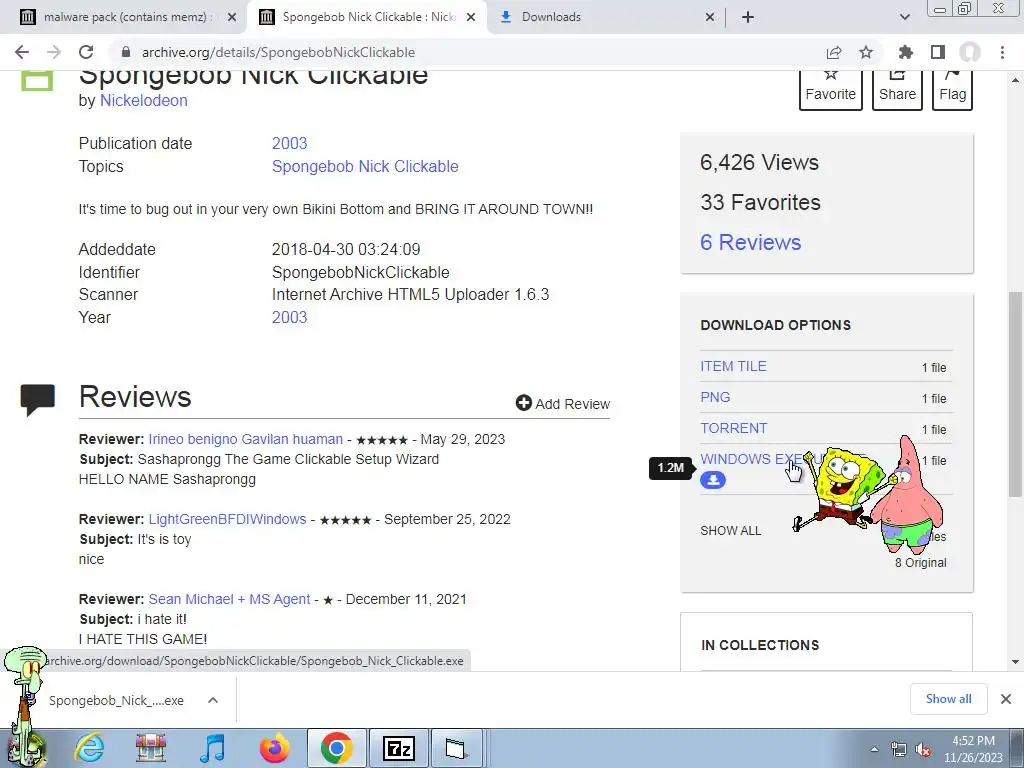1024x768 pixels.
Task: Show hidden tray icons arrow
Action: pyautogui.click(x=874, y=749)
